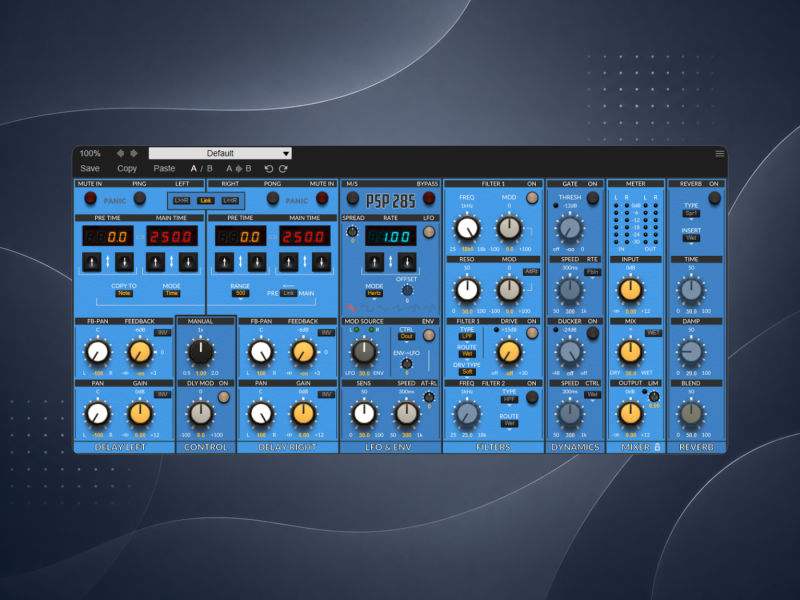
Task: Toggle the LFO on button
Action: [429, 232]
